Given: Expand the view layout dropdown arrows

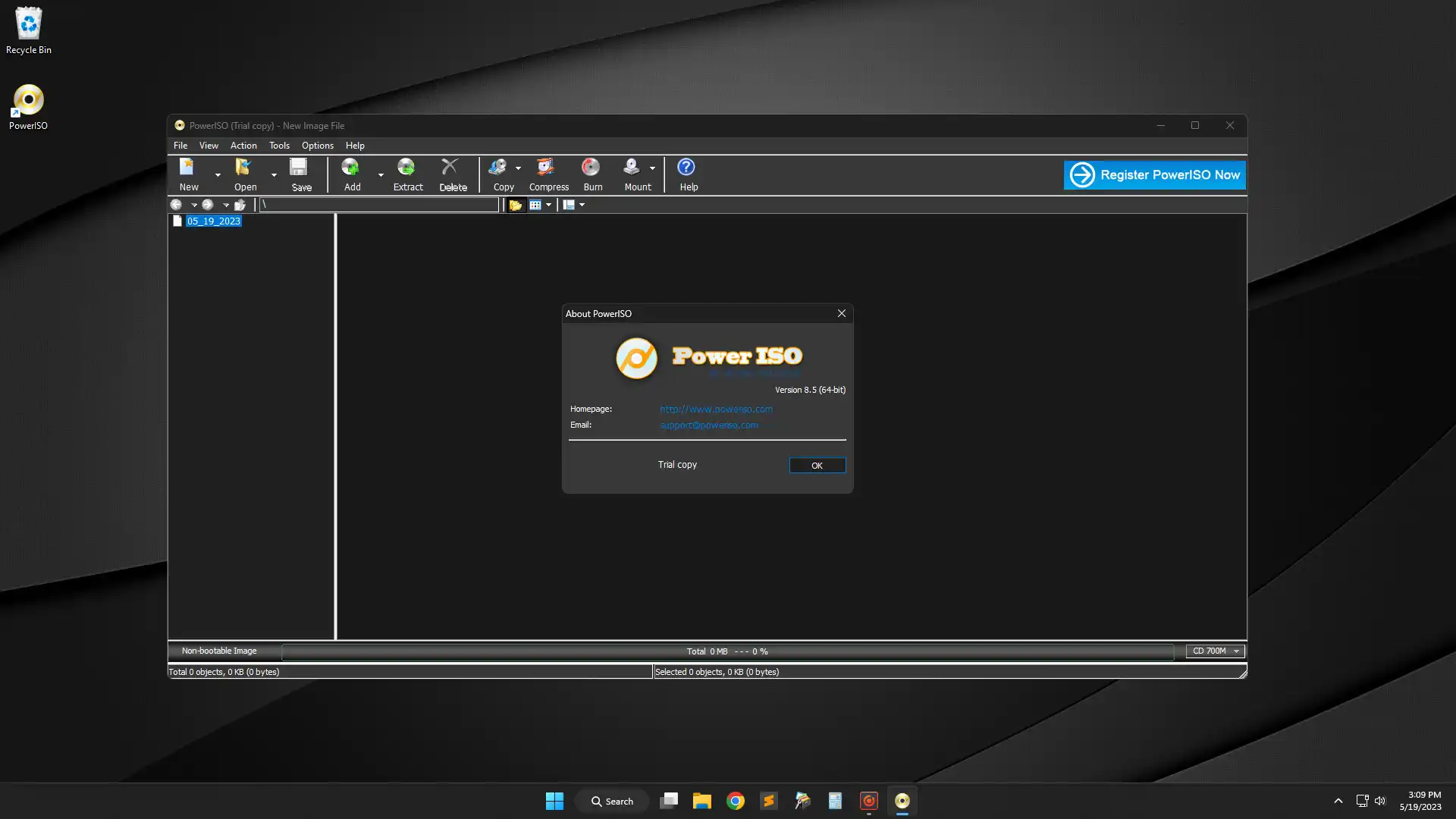Looking at the screenshot, I should click(582, 205).
